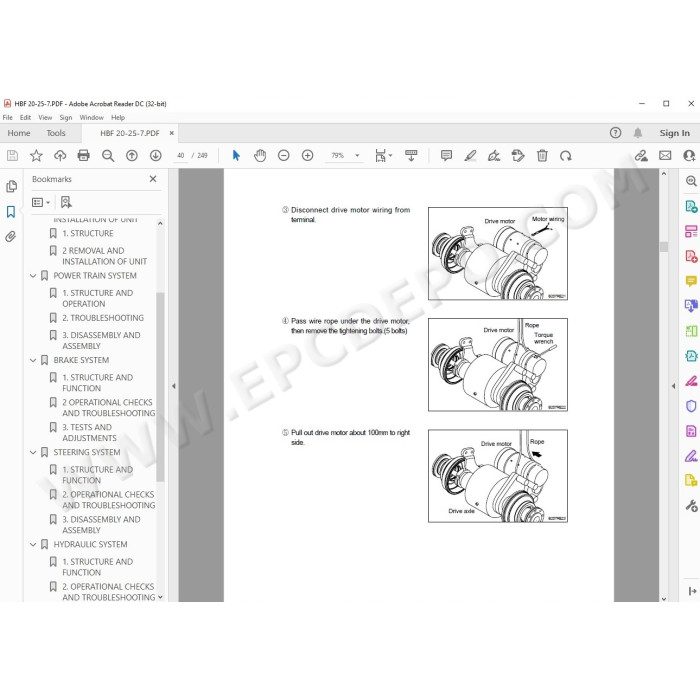Click the Sign document pen icon
Screen dimensions: 700x700
tap(494, 155)
